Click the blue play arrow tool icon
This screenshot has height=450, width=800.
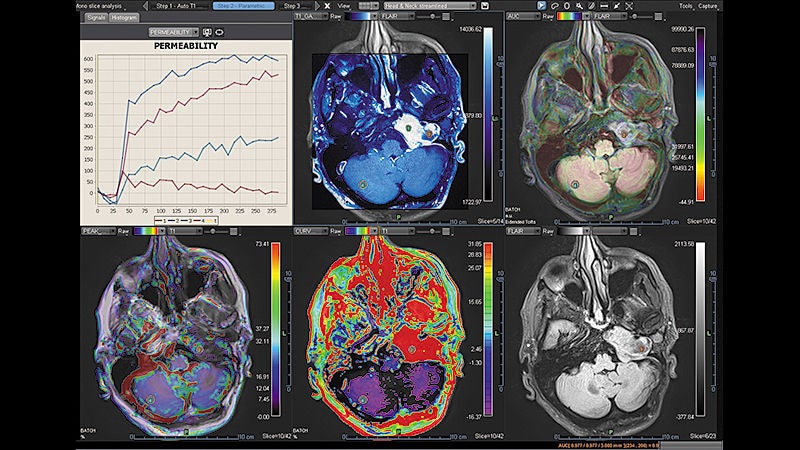click(541, 6)
